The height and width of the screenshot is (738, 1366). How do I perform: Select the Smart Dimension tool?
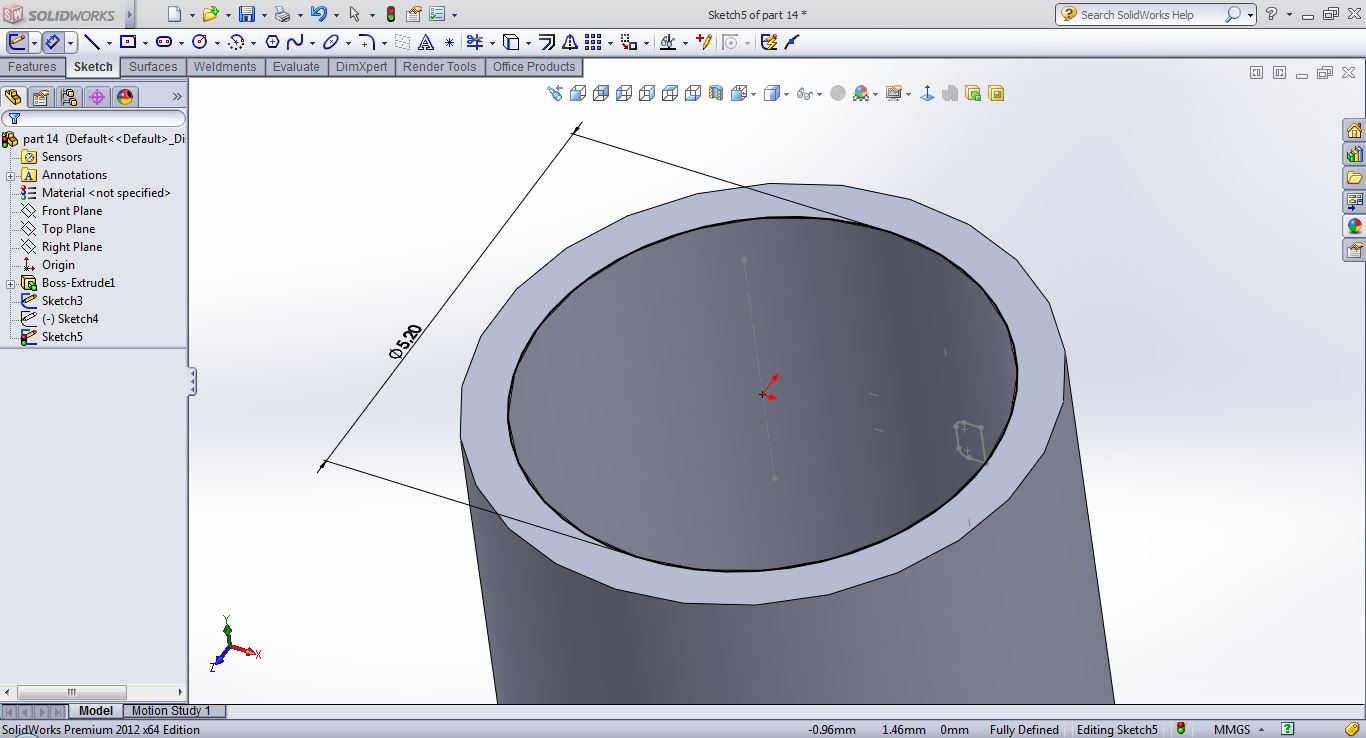(52, 42)
